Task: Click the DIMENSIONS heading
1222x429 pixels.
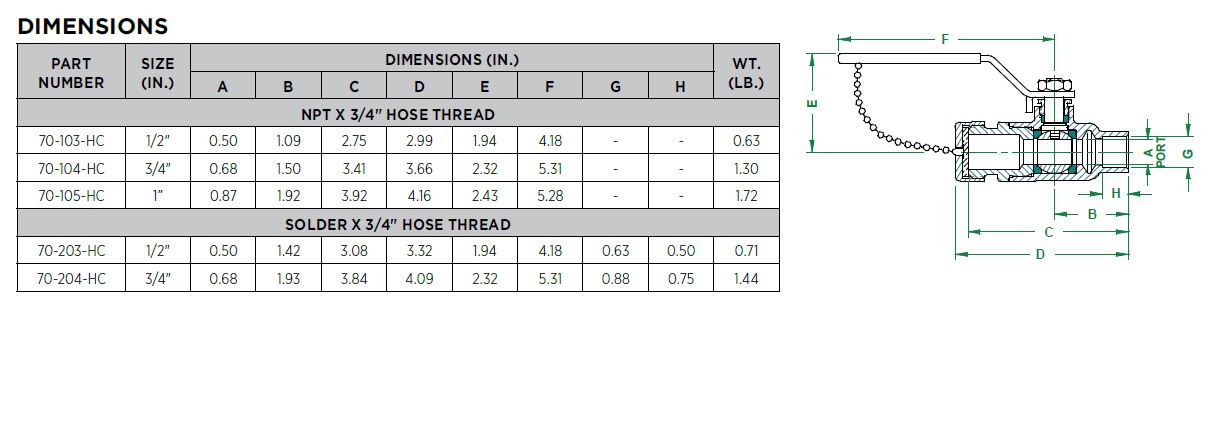Action: (93, 26)
